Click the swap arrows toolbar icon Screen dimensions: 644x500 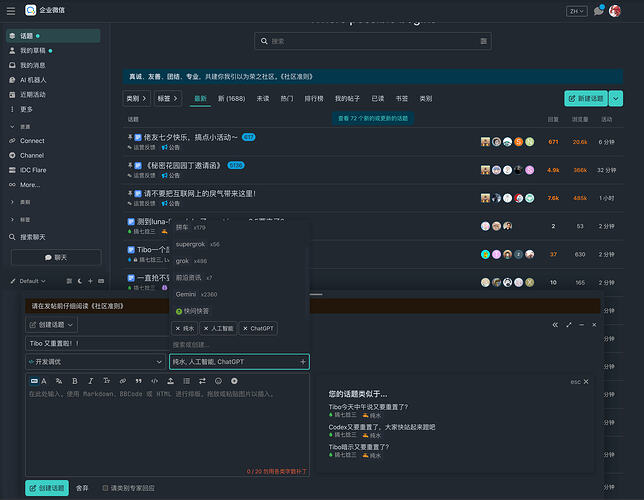pos(202,381)
